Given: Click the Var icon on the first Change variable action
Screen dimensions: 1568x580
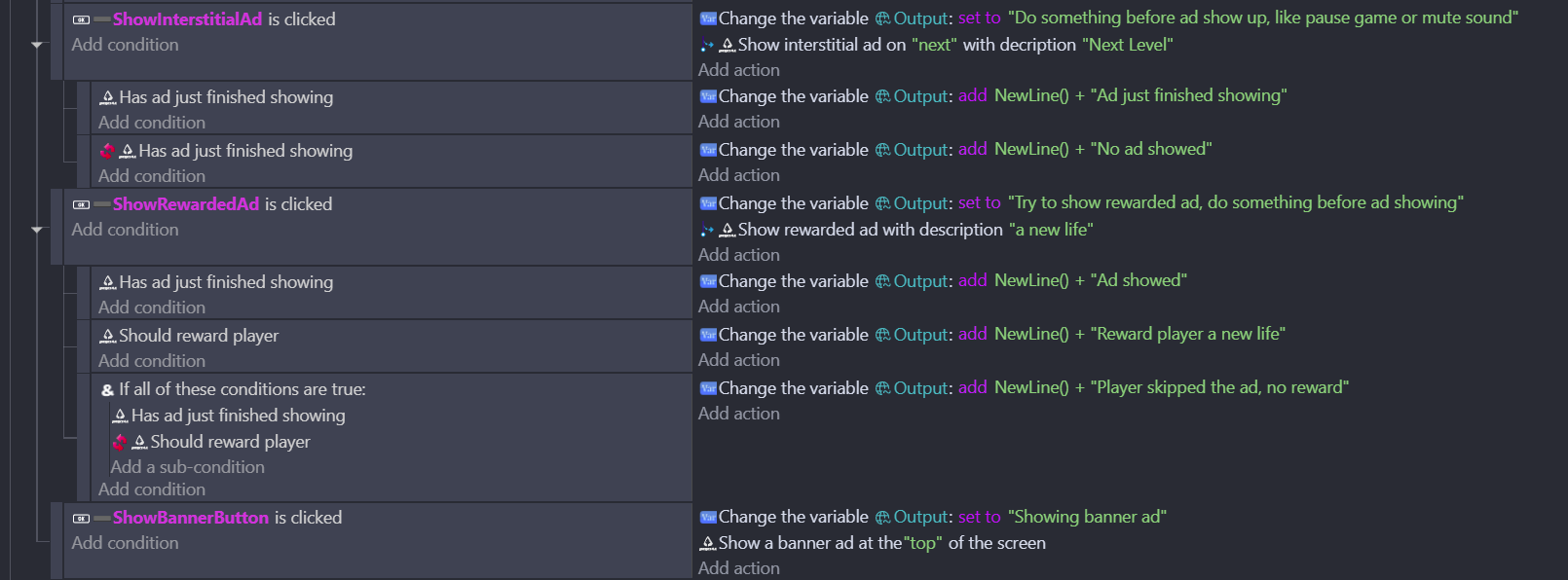Looking at the screenshot, I should [x=707, y=18].
